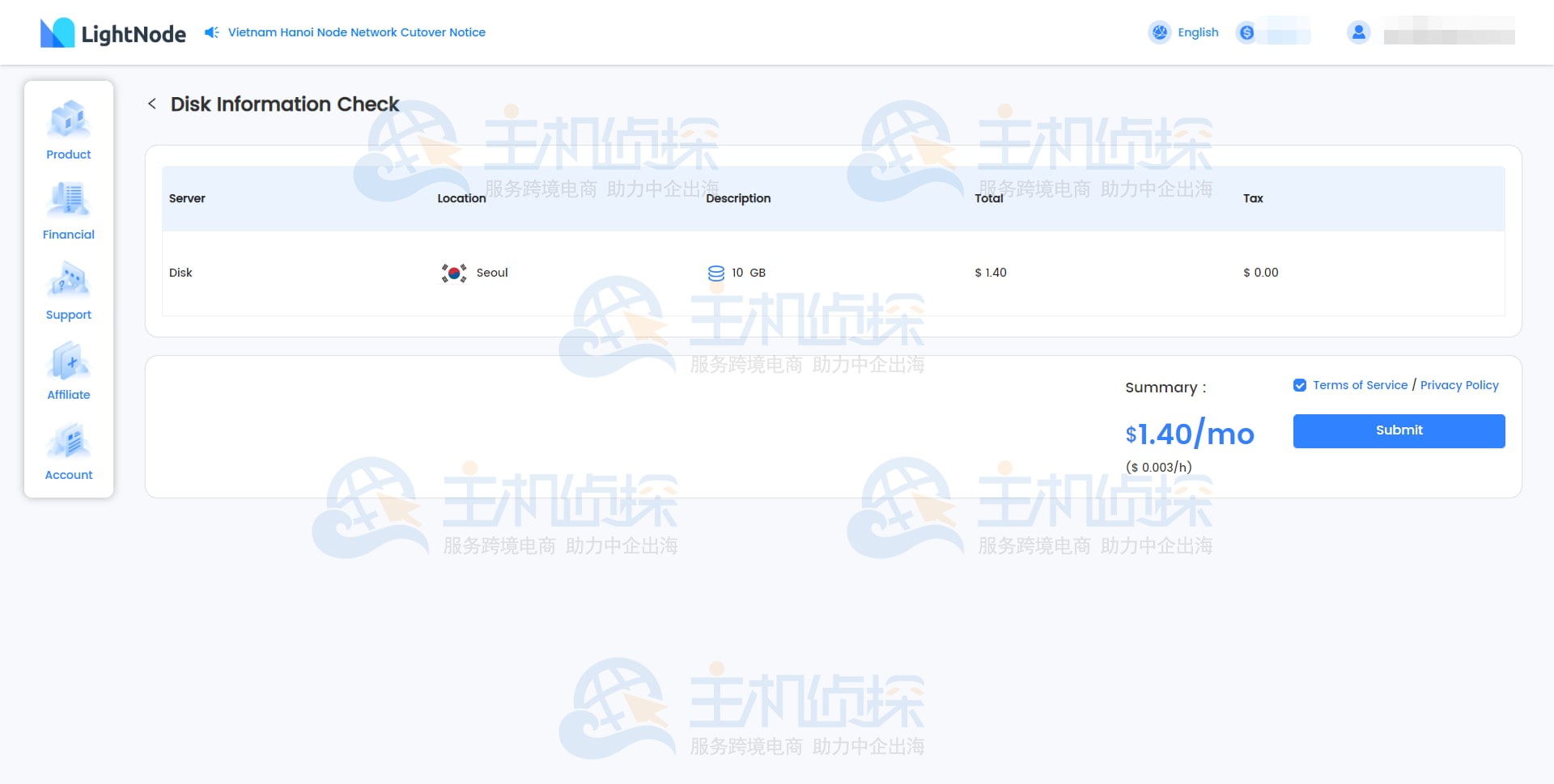Open the Vietnam Hanoi Node Network Cutover Notice
This screenshot has height=784, width=1554.
356,32
